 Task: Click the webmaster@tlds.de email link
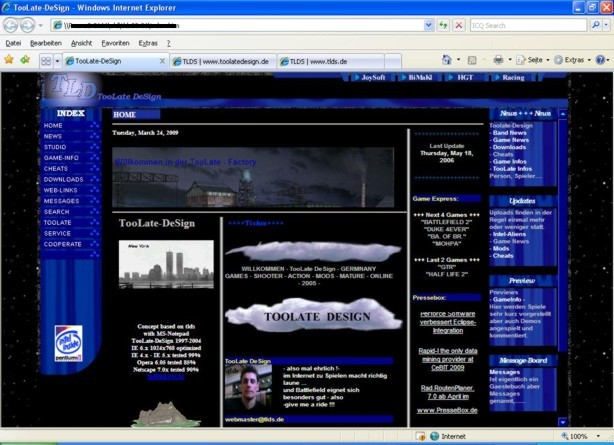[254, 420]
